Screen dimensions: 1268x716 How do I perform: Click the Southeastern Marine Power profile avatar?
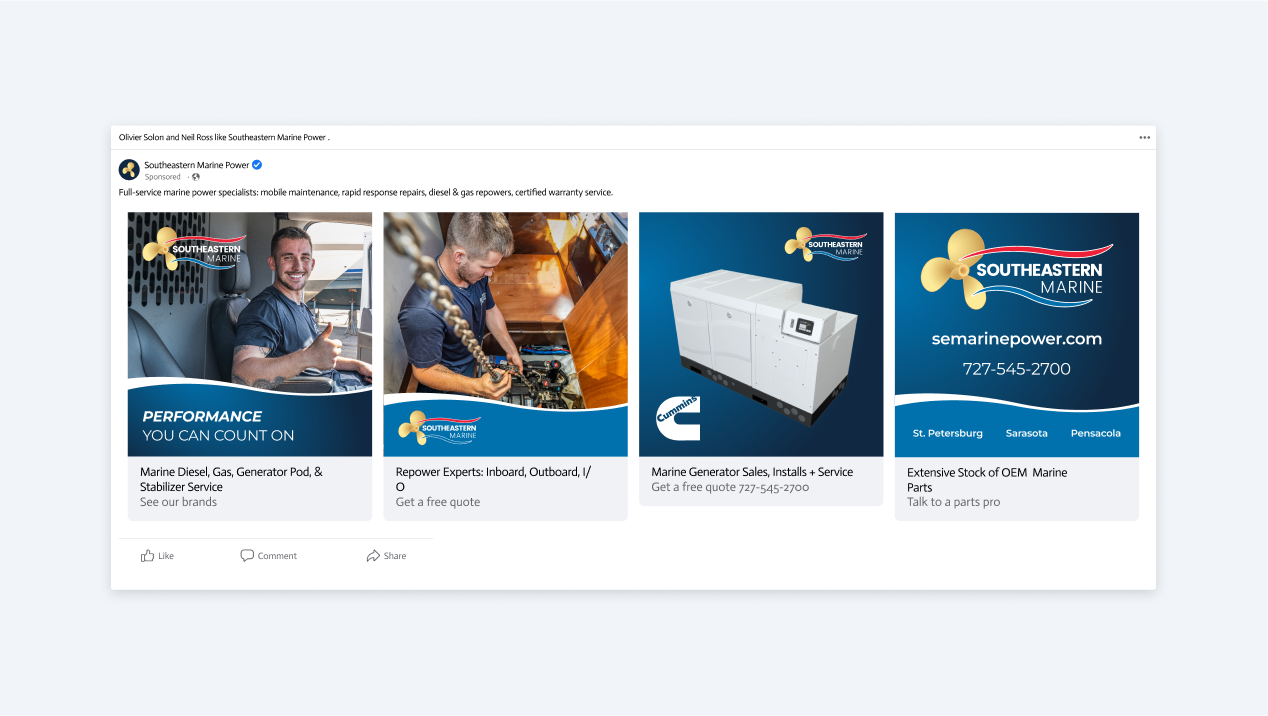tap(129, 170)
